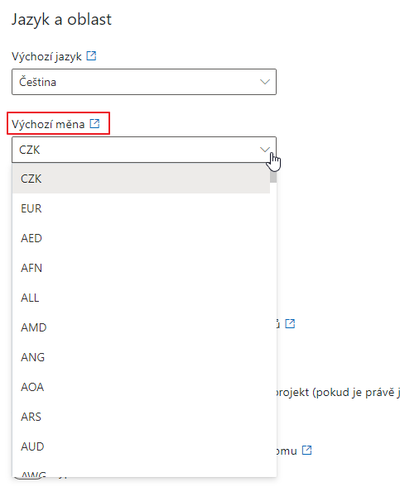Open help link icon beside Výchozí jazyk
400x501 pixels.
point(91,56)
